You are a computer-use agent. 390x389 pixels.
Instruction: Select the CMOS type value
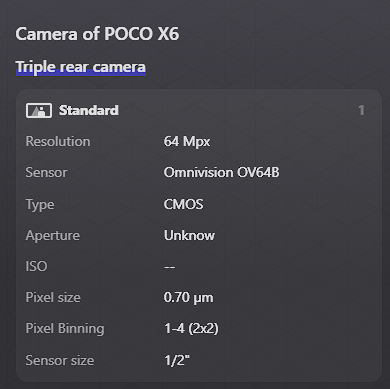[x=183, y=204]
